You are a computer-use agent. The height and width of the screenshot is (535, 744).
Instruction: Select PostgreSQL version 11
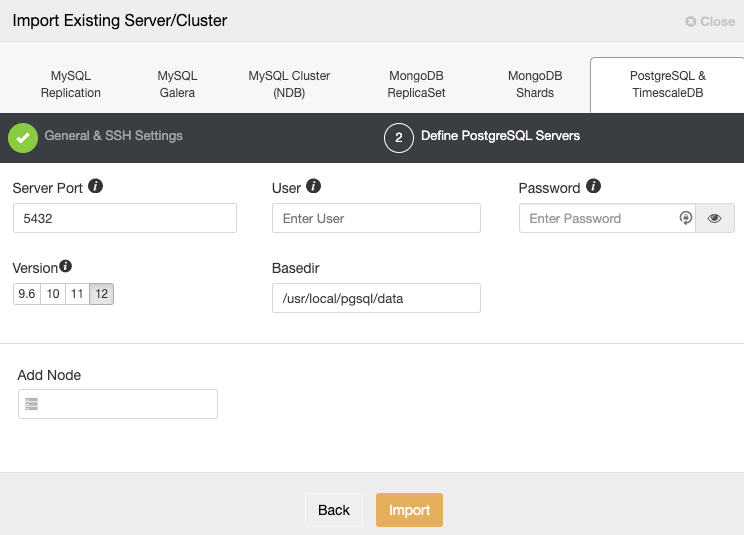[x=77, y=294]
